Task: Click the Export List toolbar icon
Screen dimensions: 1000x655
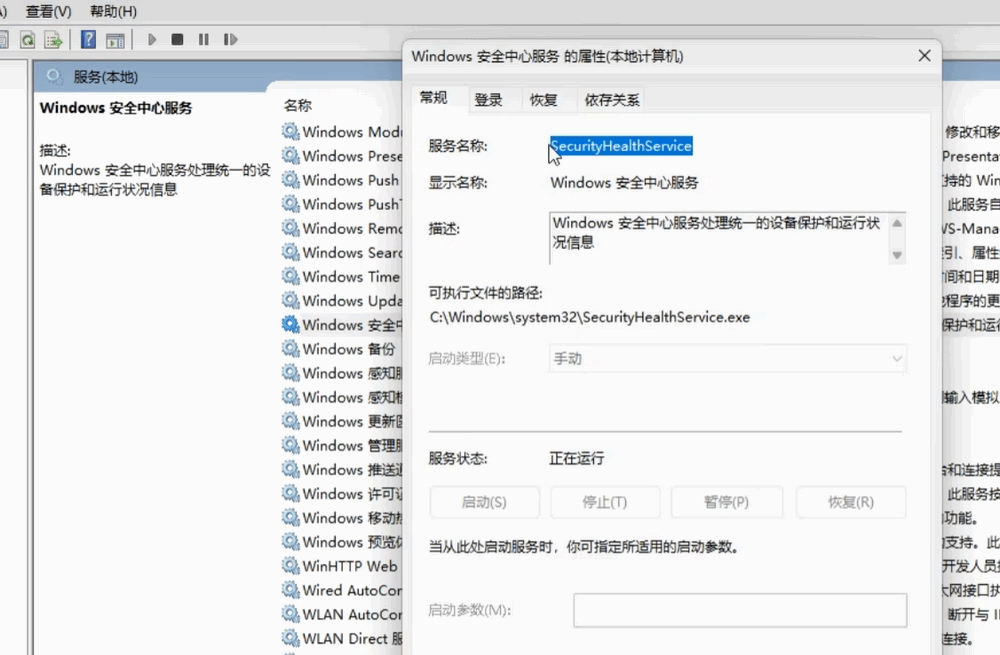Action: point(53,40)
